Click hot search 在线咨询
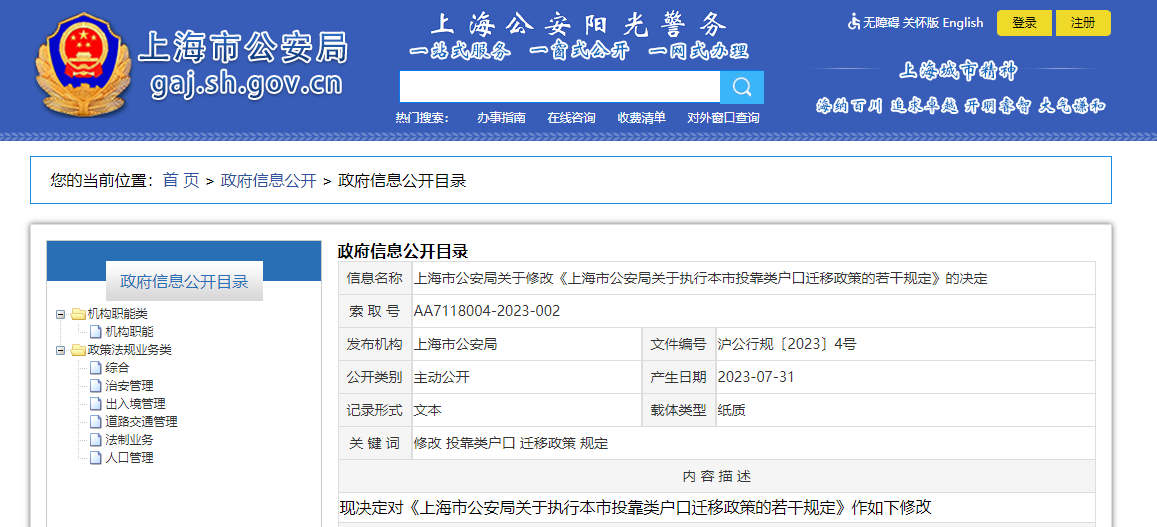1157x527 pixels. click(571, 117)
